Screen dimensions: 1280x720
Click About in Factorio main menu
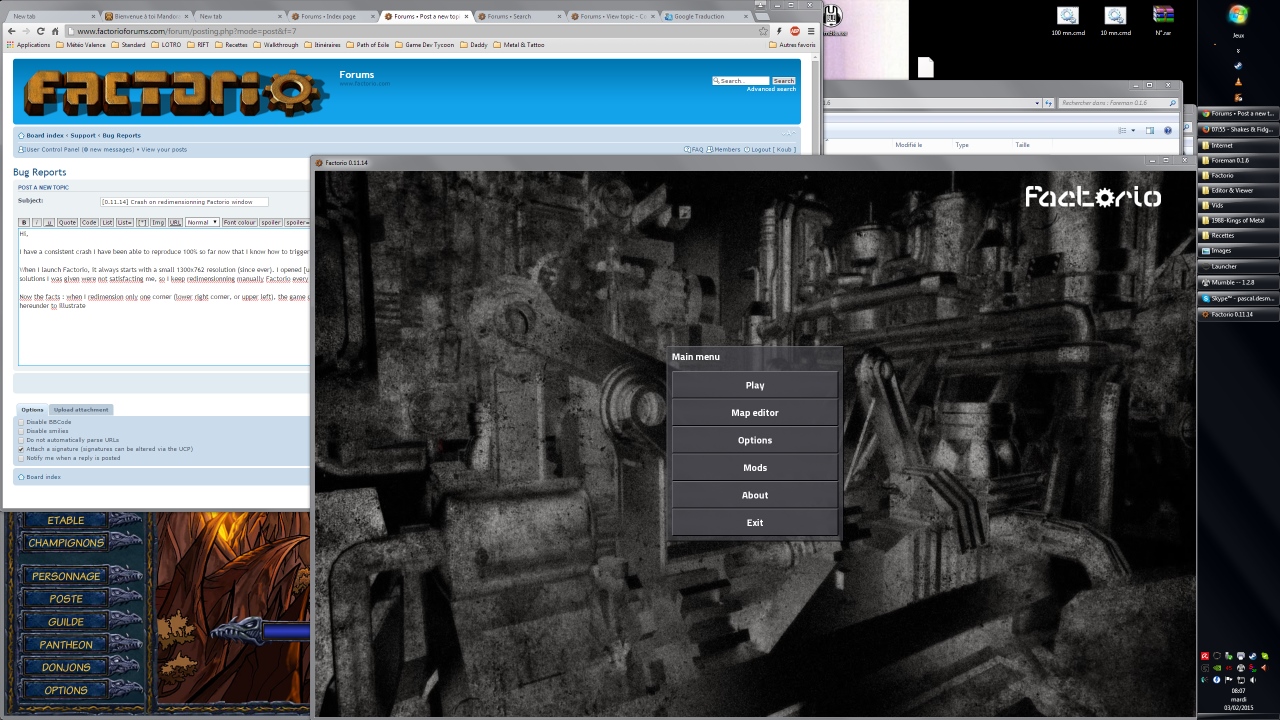(755, 495)
